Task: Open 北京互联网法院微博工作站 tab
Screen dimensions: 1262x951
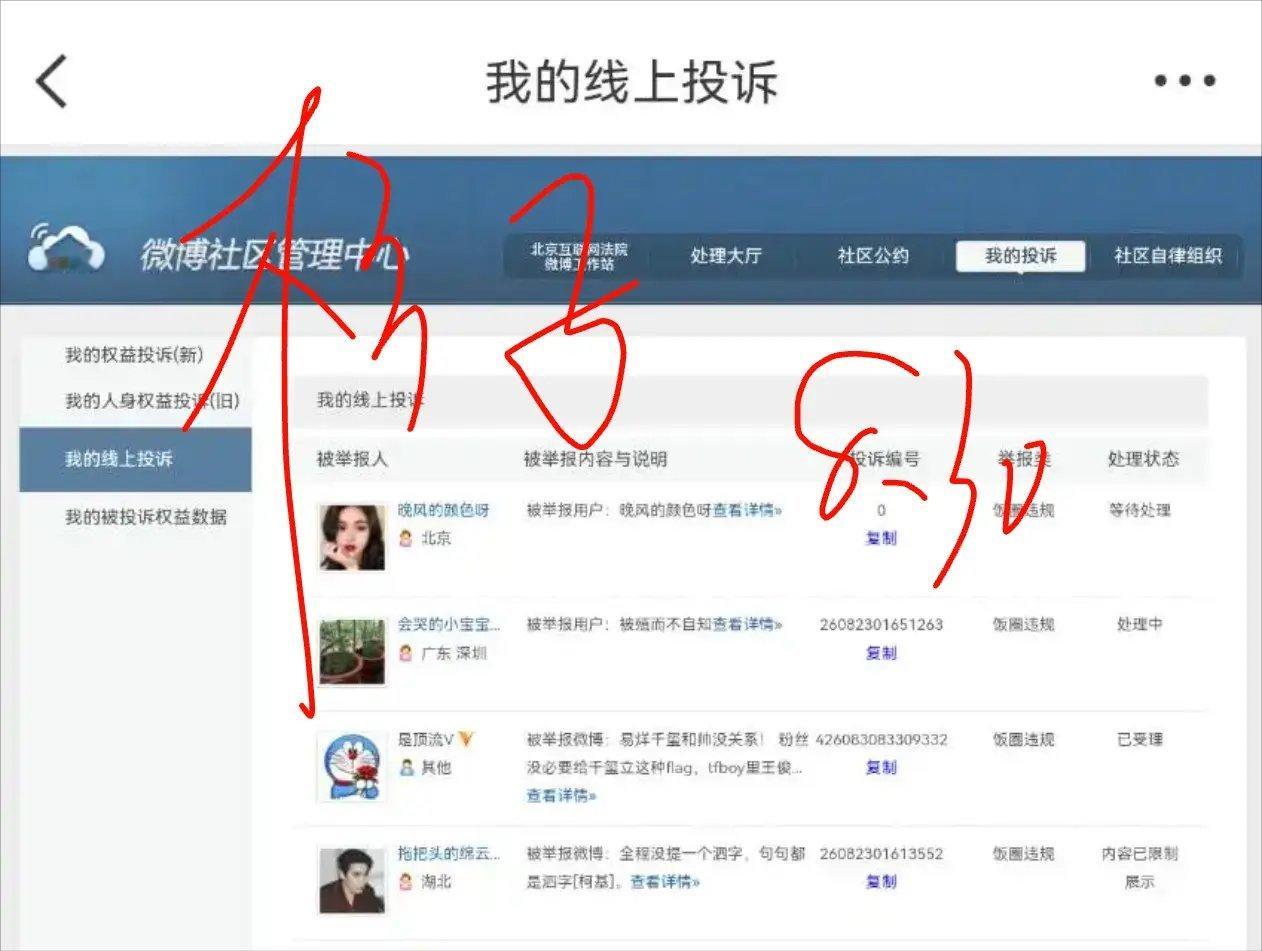Action: pyautogui.click(x=579, y=256)
